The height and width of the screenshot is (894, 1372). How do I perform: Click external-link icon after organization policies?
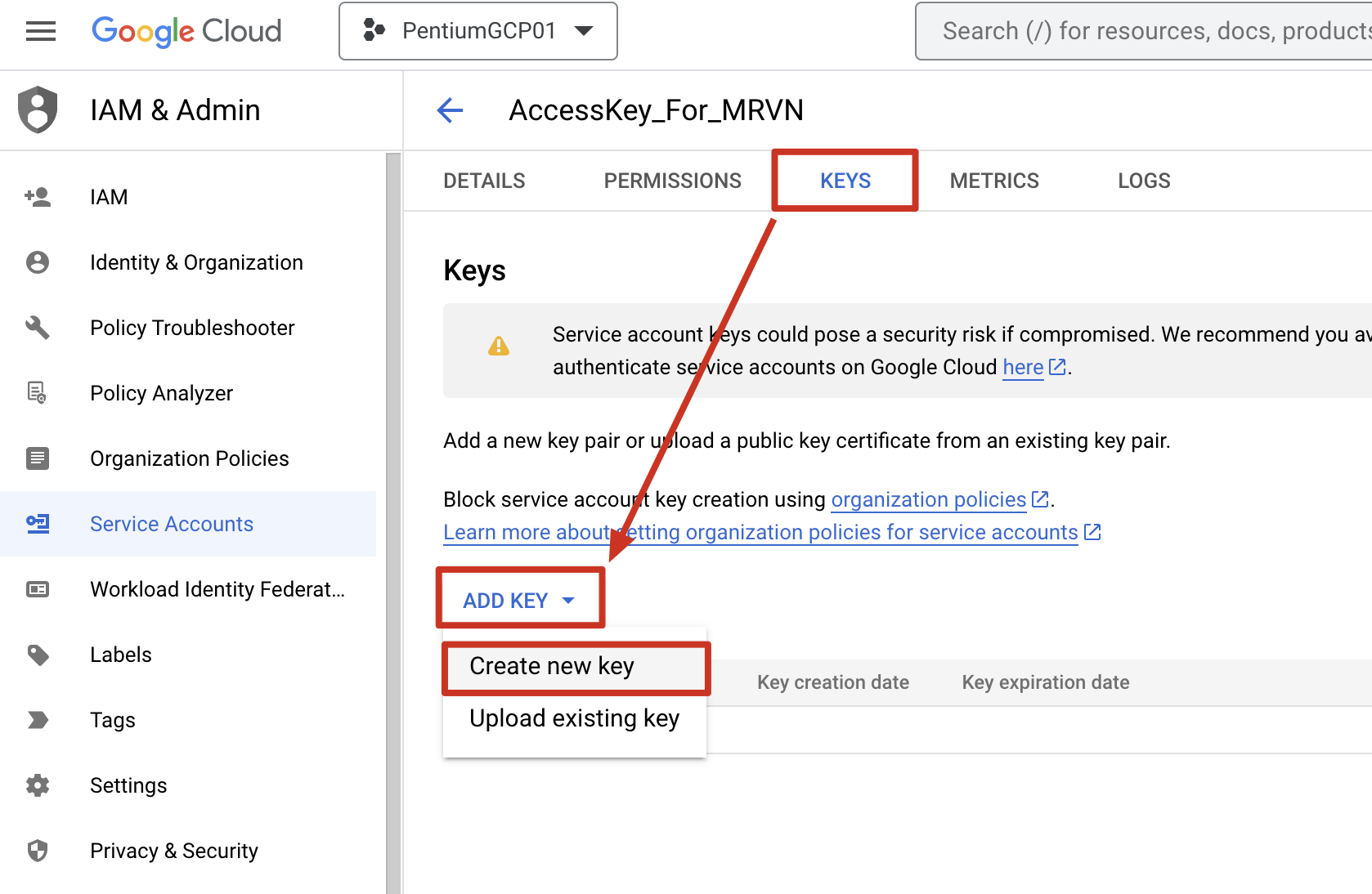point(1040,499)
